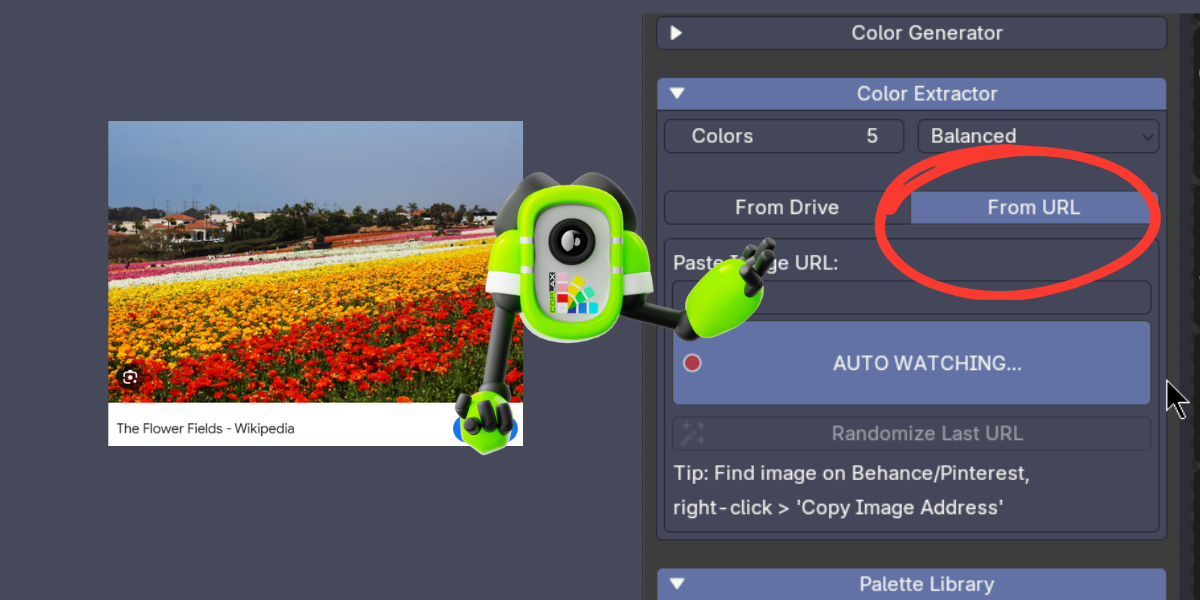Open the Balanced mode dropdown

pos(1038,136)
